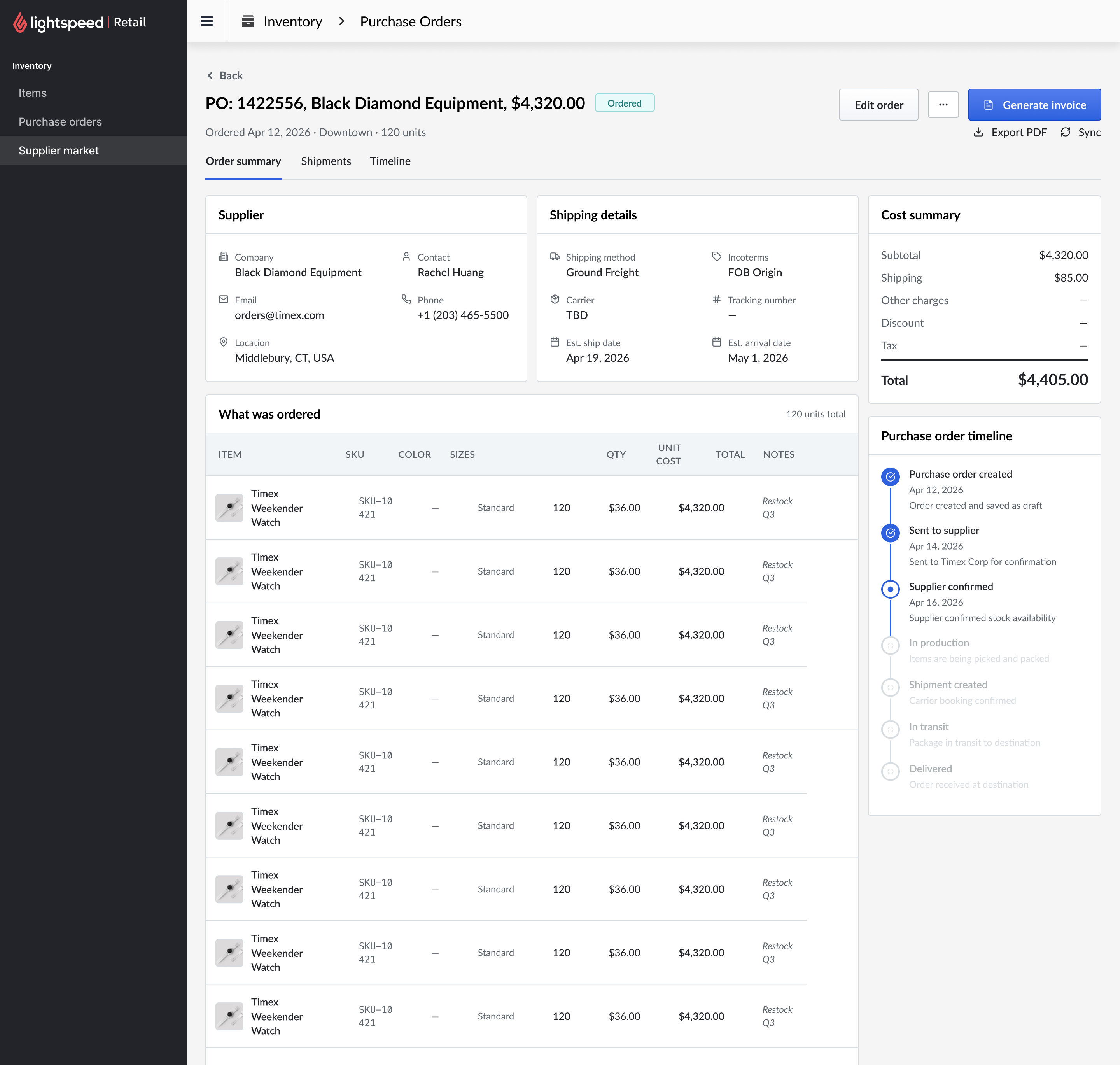Click the In transit timeline marker
Screen dimensions: 1120x1065
click(890, 729)
